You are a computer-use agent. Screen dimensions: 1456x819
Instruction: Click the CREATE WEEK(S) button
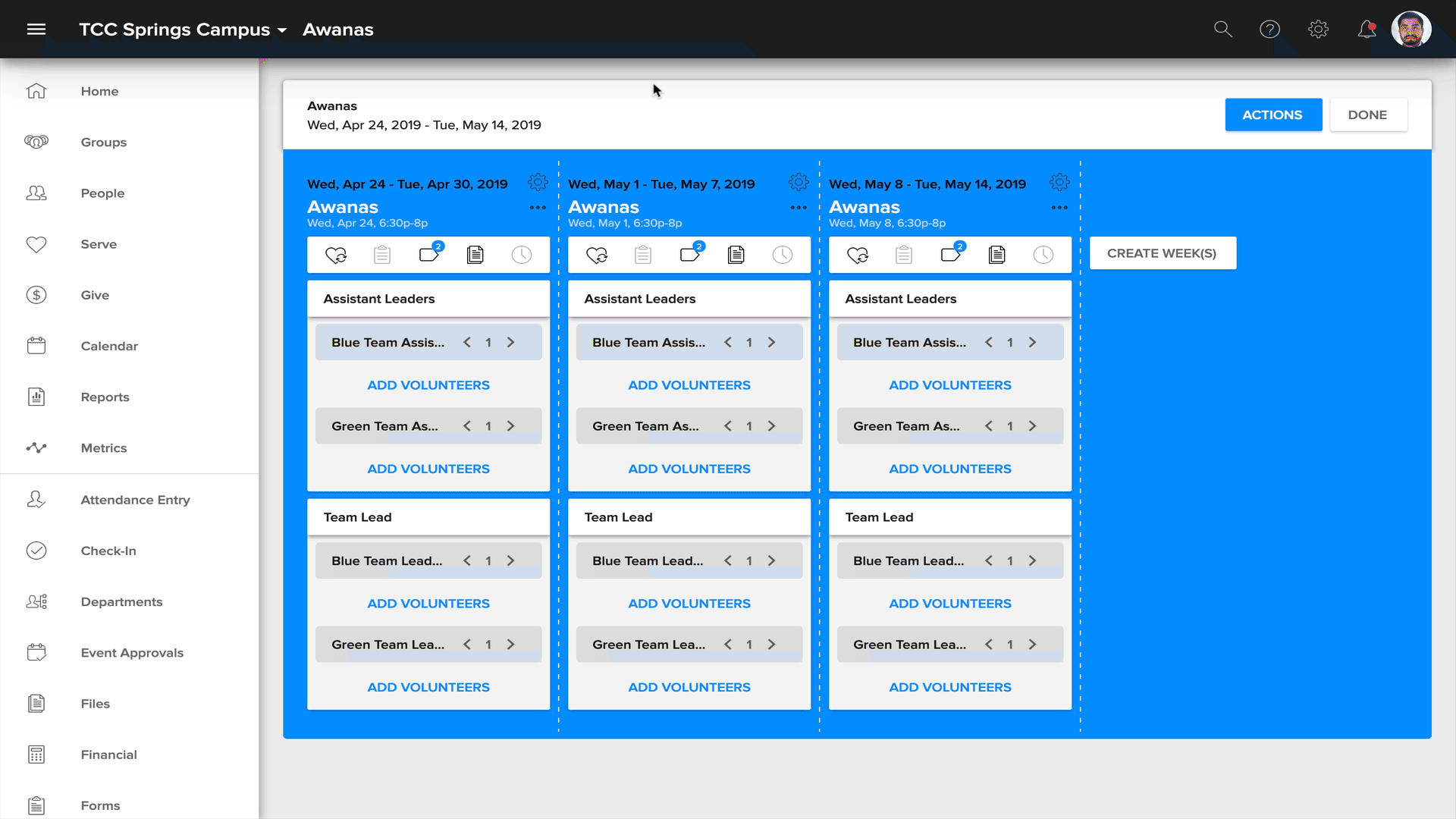pyautogui.click(x=1162, y=253)
